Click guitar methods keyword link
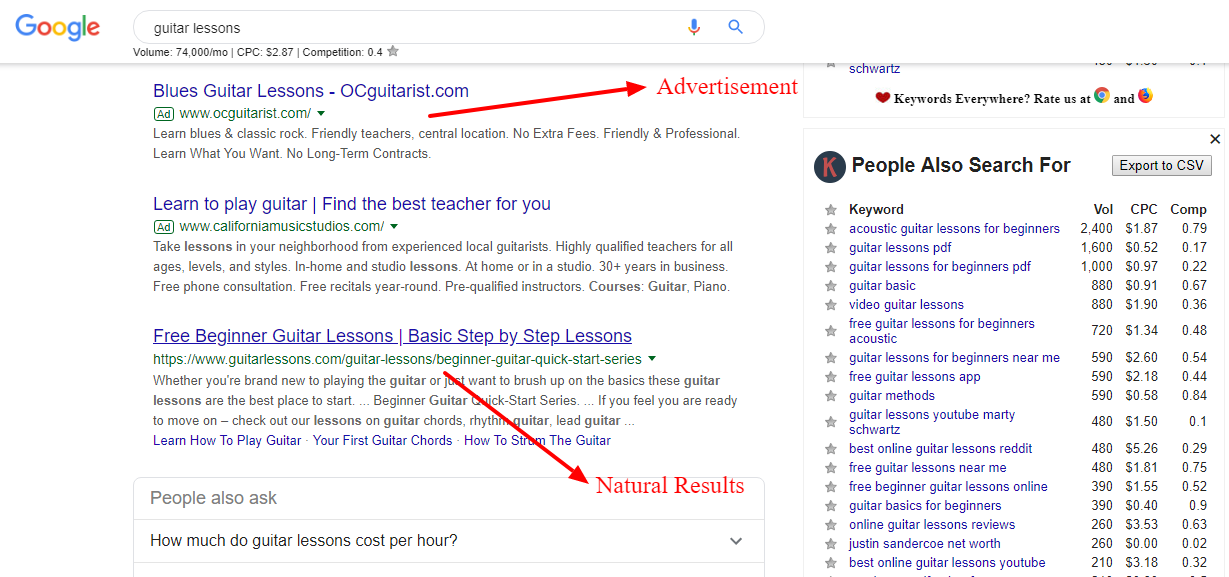Screen dimensions: 1229x577 [x=892, y=396]
